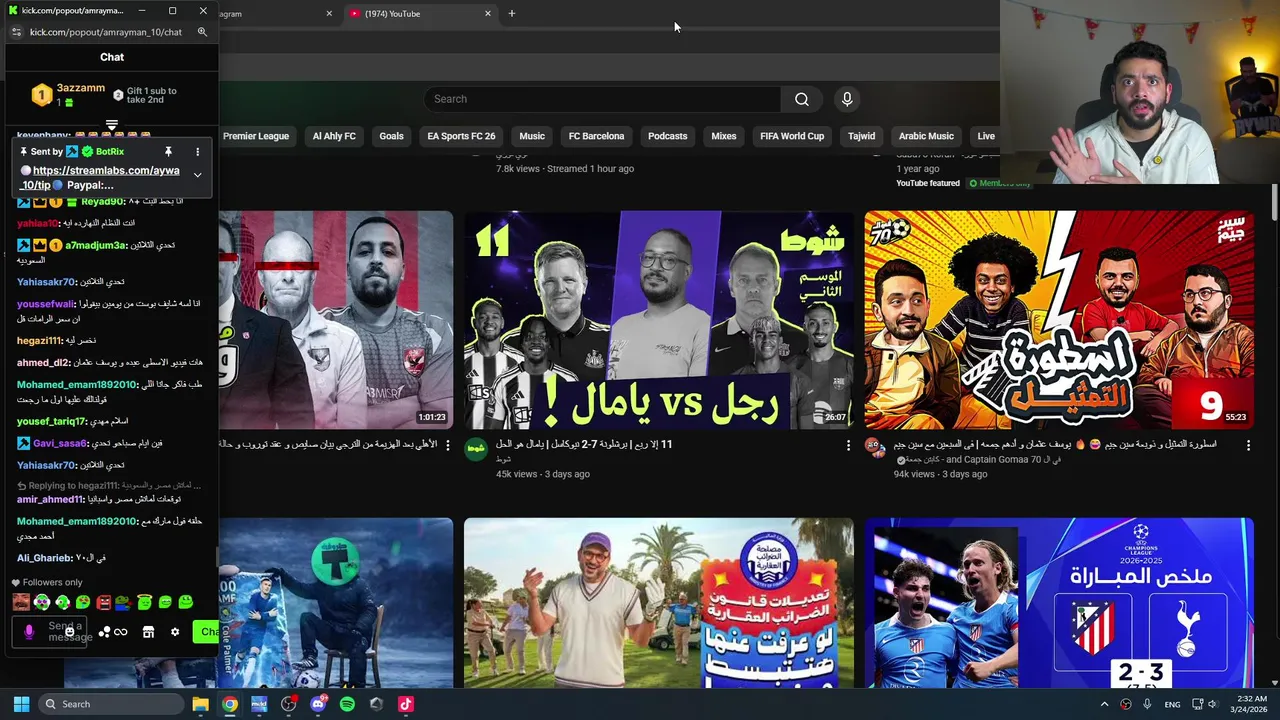Select the EA Sports FC 26 chip
The height and width of the screenshot is (720, 1280).
[x=461, y=136]
